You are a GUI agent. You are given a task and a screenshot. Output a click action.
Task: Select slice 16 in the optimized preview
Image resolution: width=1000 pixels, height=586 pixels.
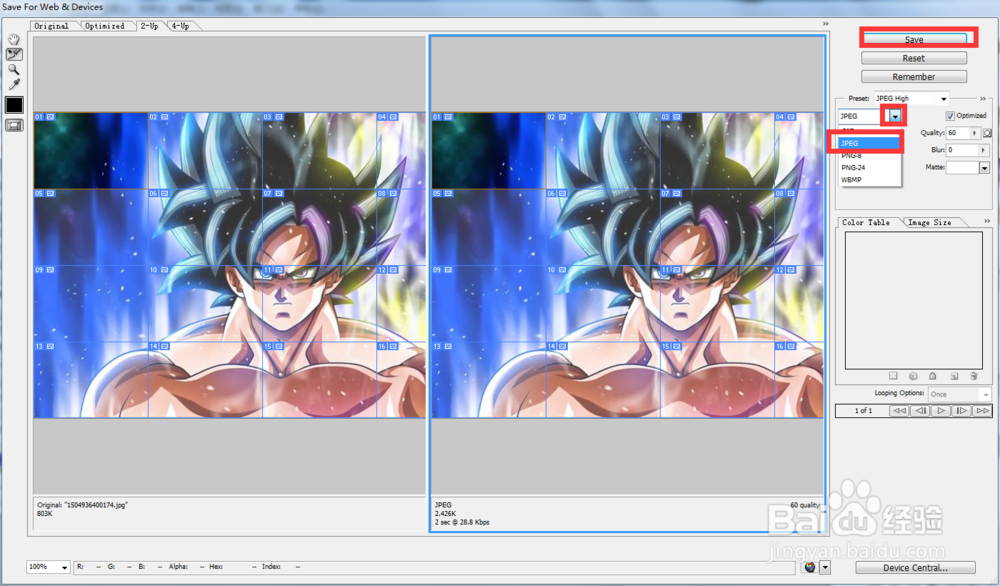tap(799, 380)
